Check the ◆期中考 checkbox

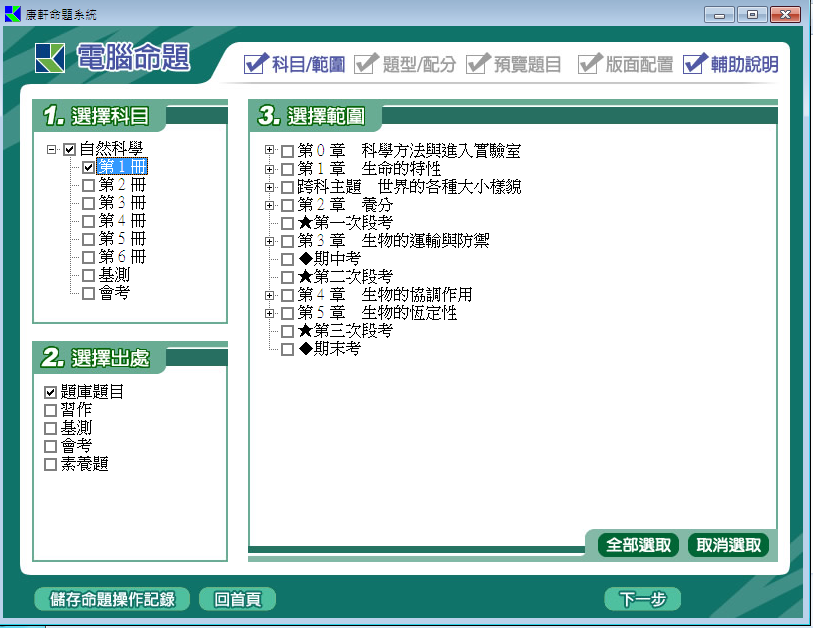point(287,259)
